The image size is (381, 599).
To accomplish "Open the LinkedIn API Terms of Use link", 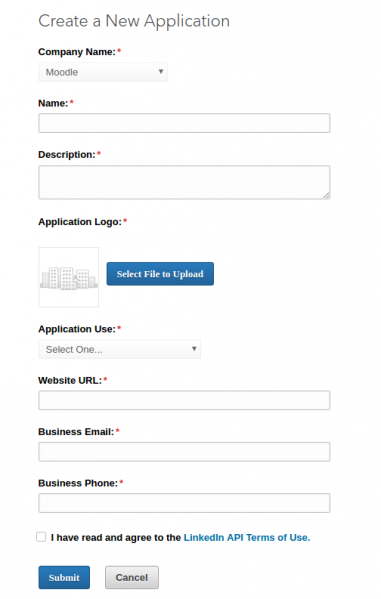I will point(247,537).
